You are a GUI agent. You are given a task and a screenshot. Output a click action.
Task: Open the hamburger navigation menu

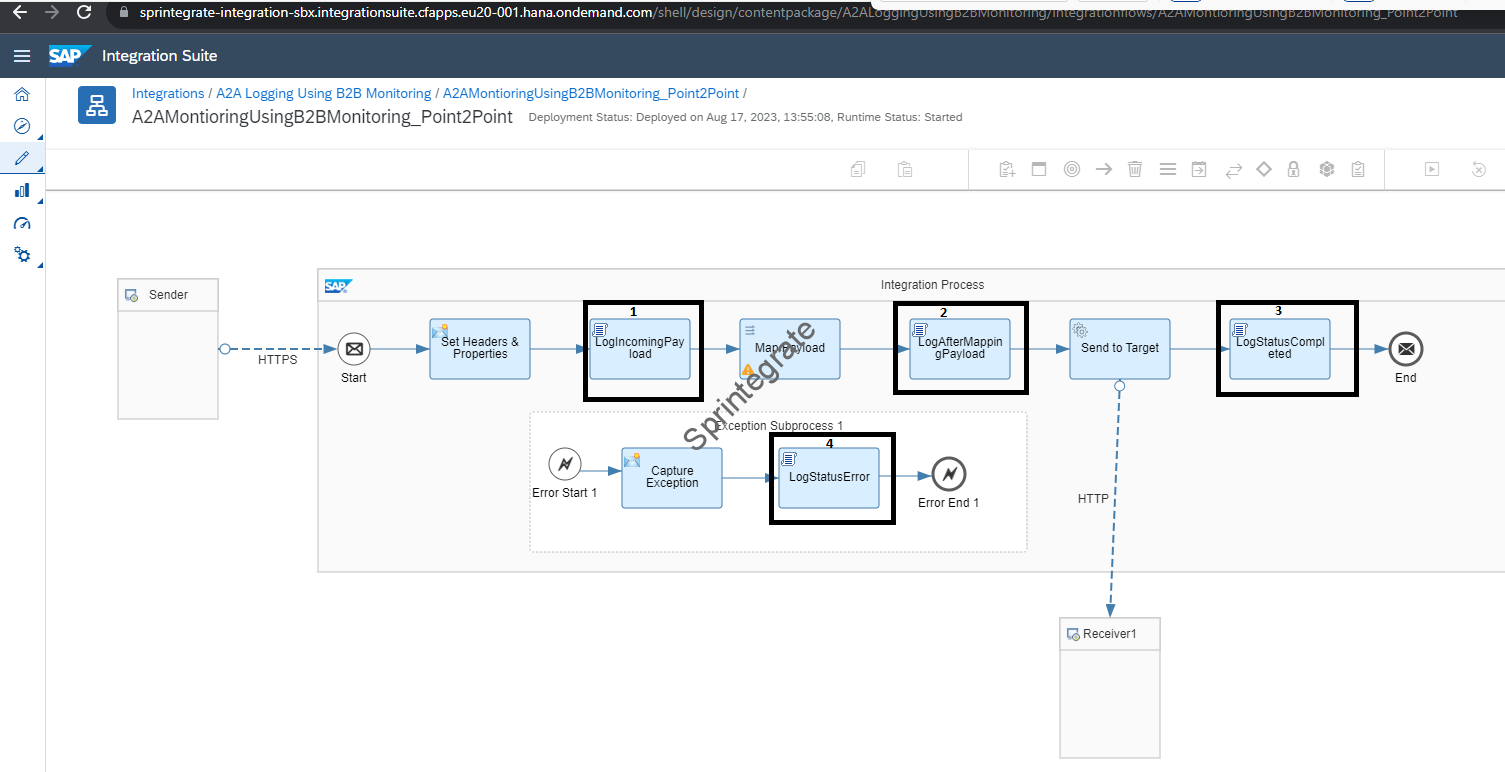tap(22, 55)
